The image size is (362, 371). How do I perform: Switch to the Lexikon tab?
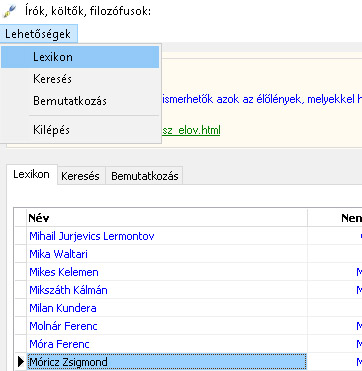click(32, 174)
